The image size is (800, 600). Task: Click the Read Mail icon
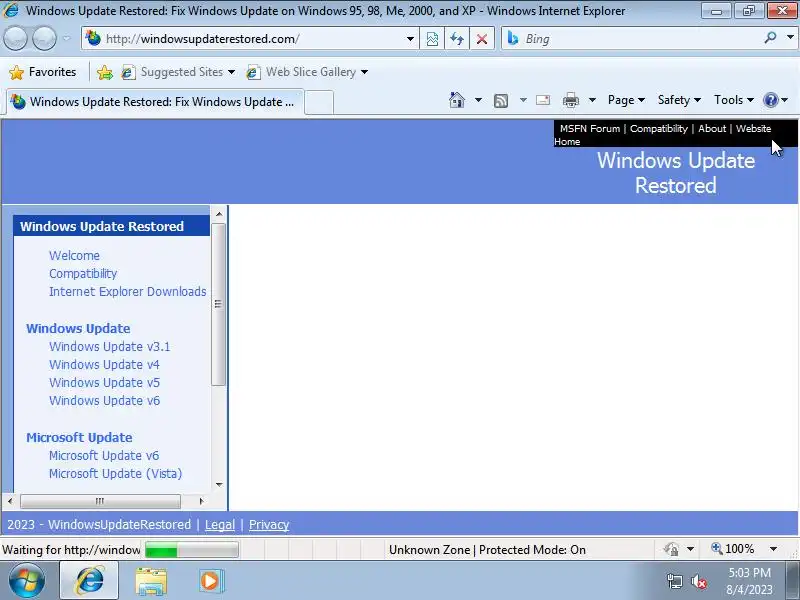click(x=543, y=100)
